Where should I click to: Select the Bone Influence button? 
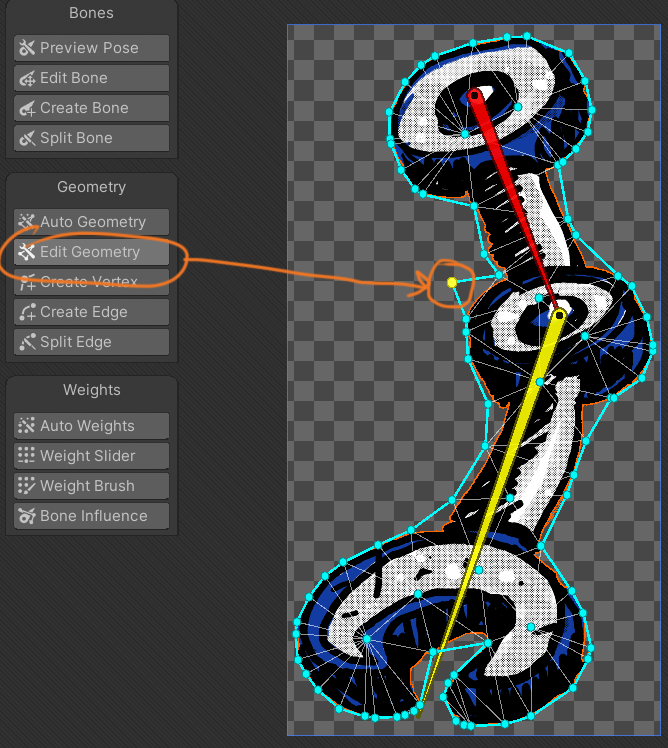pos(91,516)
